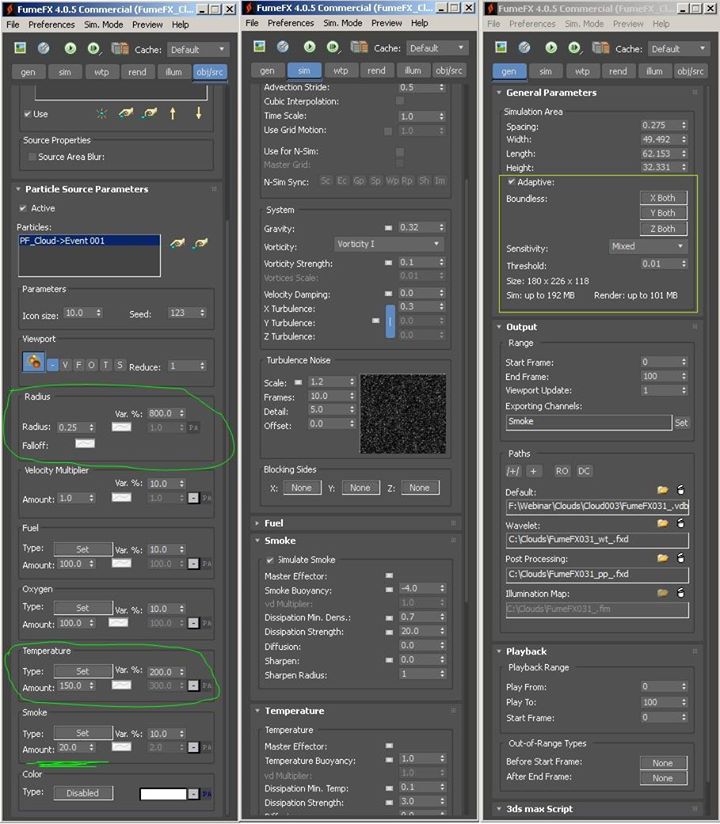Continue simulation icon in the left window
The width and height of the screenshot is (720, 824).
point(94,49)
